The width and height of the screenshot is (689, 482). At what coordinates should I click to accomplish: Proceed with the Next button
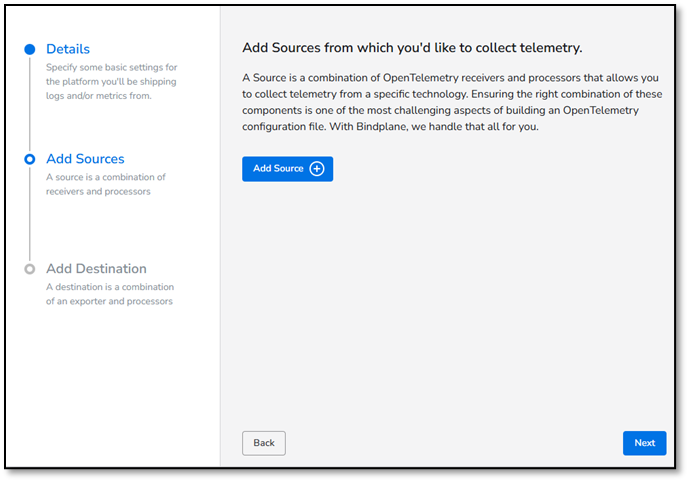(644, 443)
